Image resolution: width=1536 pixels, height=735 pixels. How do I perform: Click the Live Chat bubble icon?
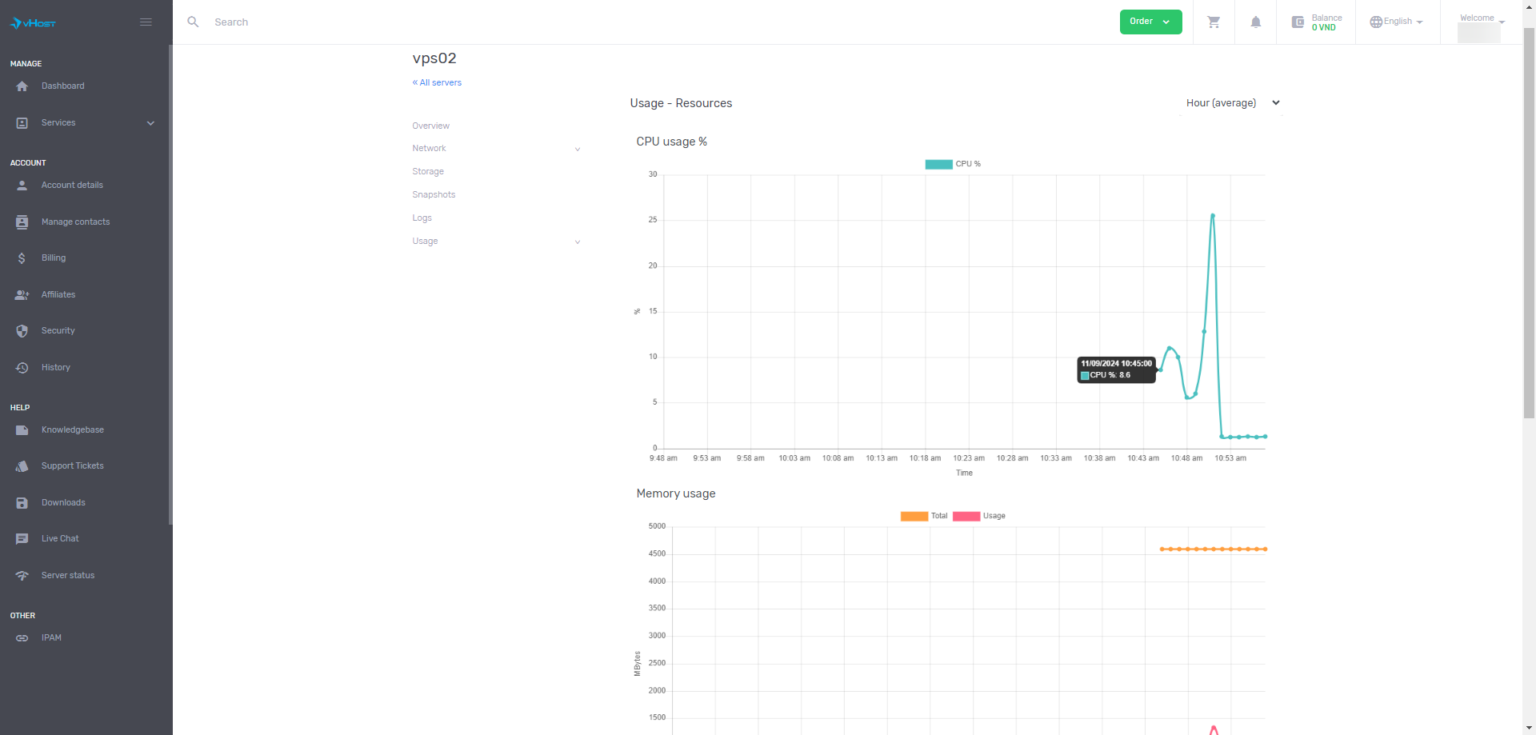[22, 539]
